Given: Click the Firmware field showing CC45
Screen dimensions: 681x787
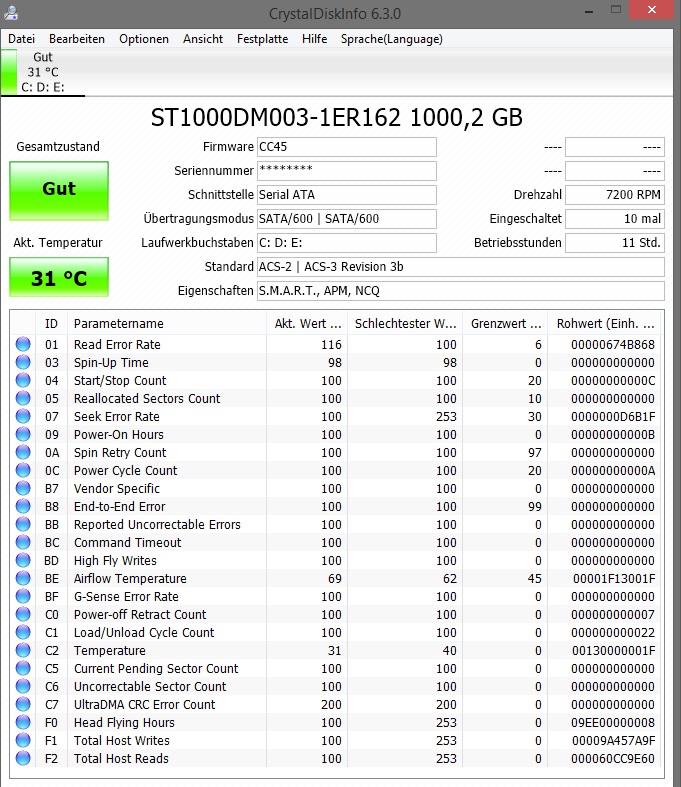Looking at the screenshot, I should coord(347,147).
